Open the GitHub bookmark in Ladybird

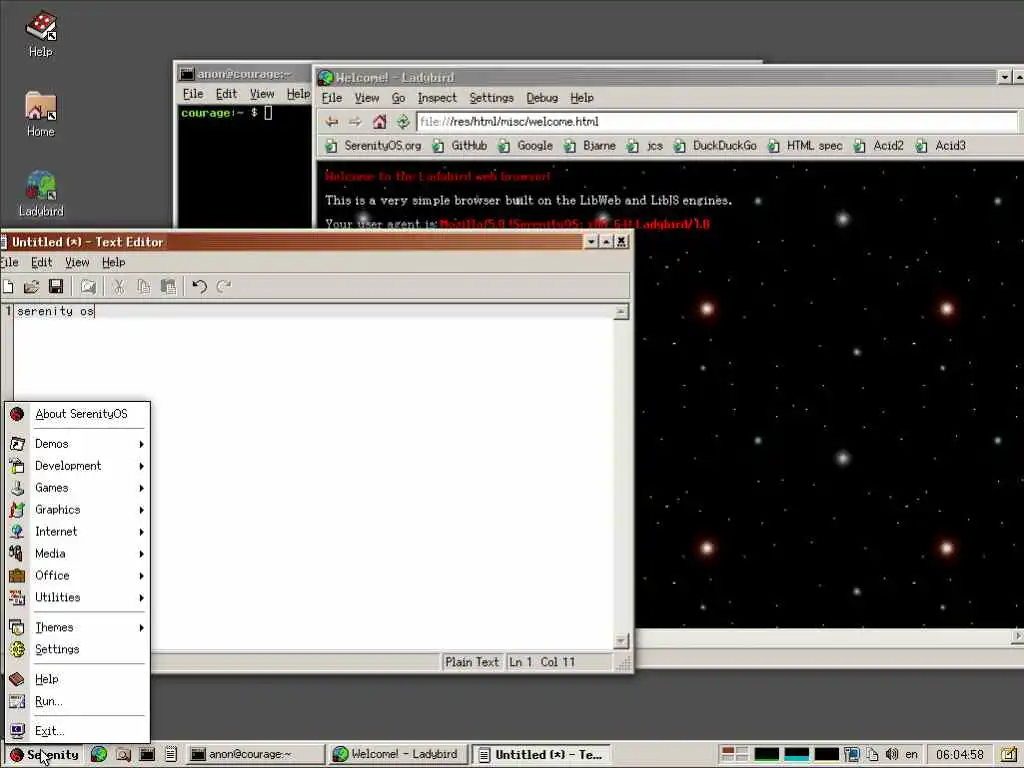point(460,146)
